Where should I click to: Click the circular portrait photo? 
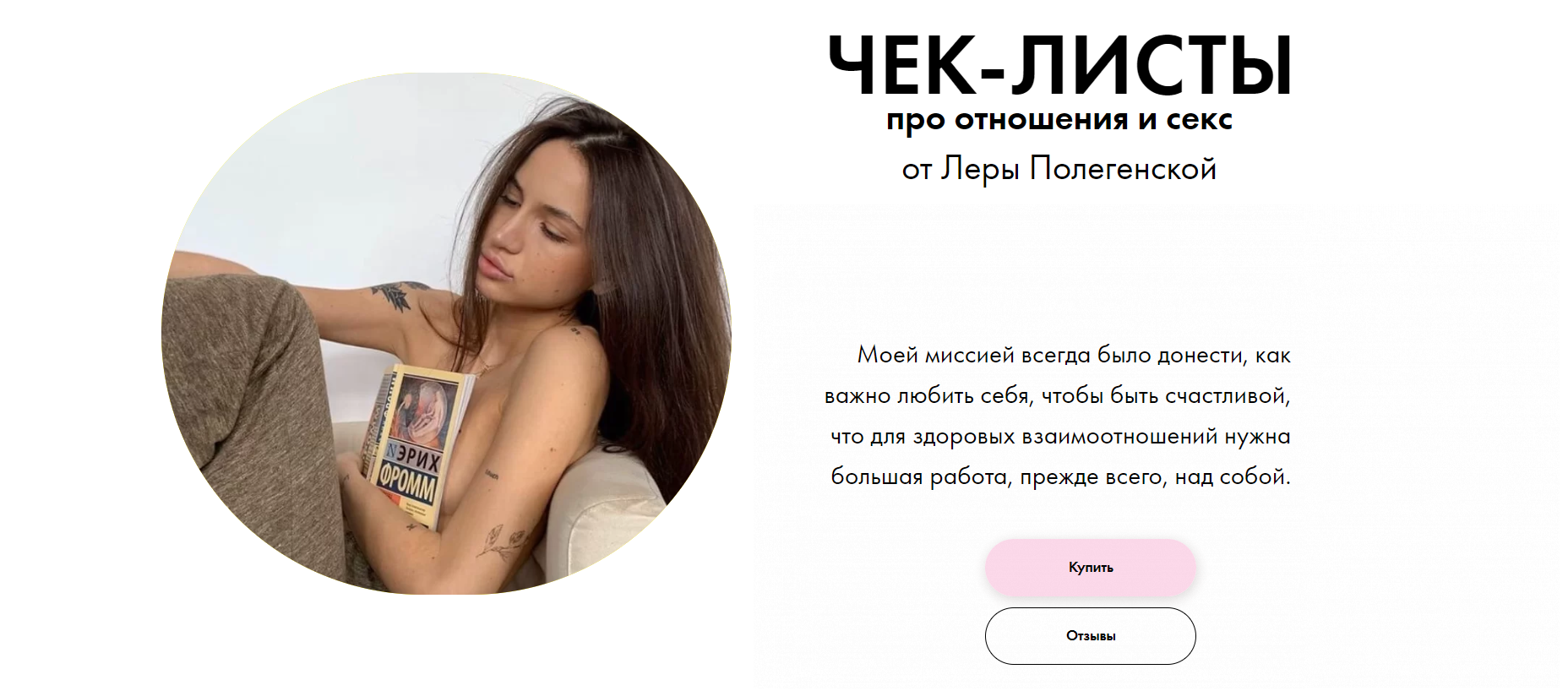click(446, 334)
